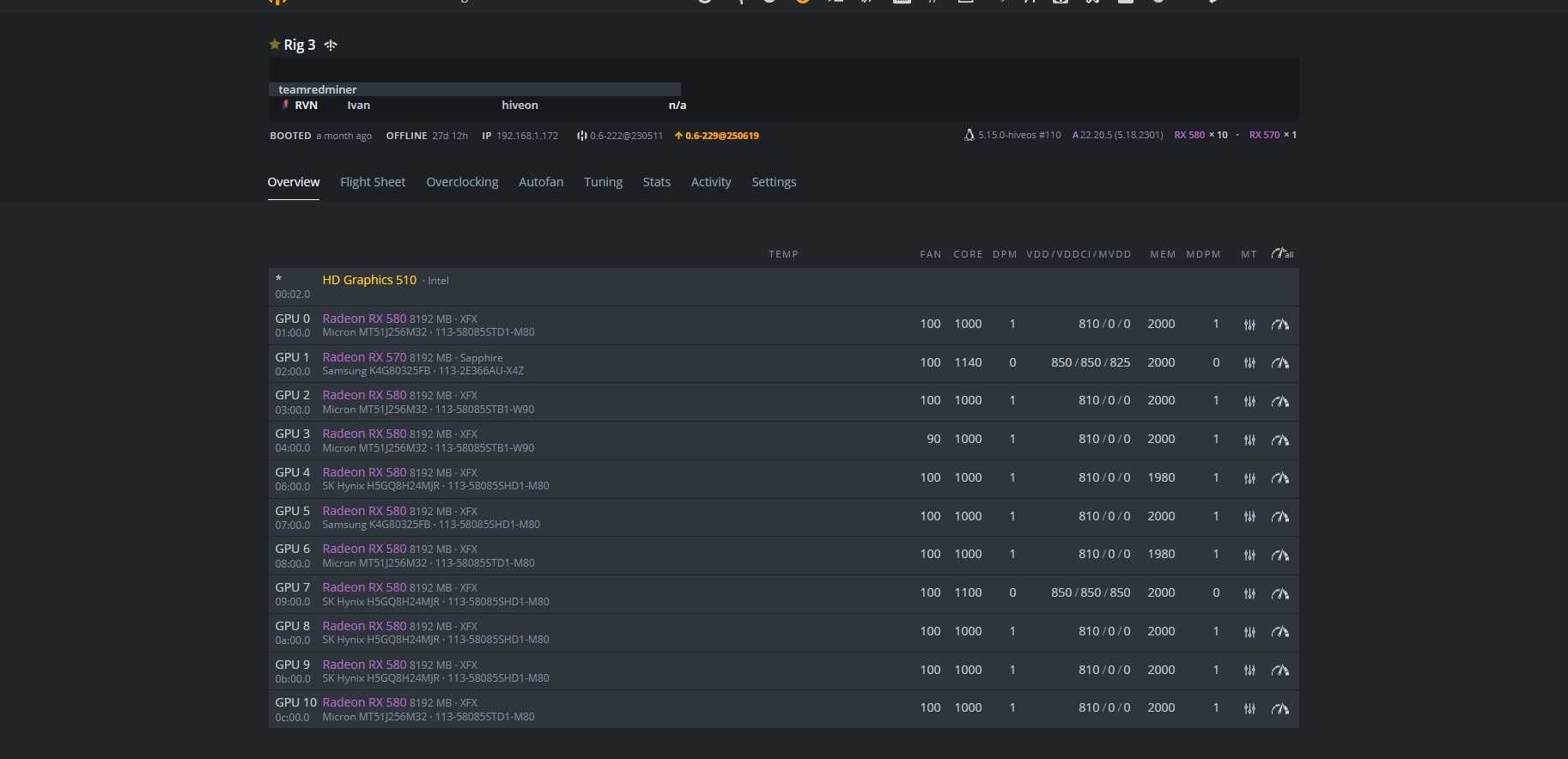
Task: Open overclock speedometer for GPU 9
Action: click(1280, 671)
